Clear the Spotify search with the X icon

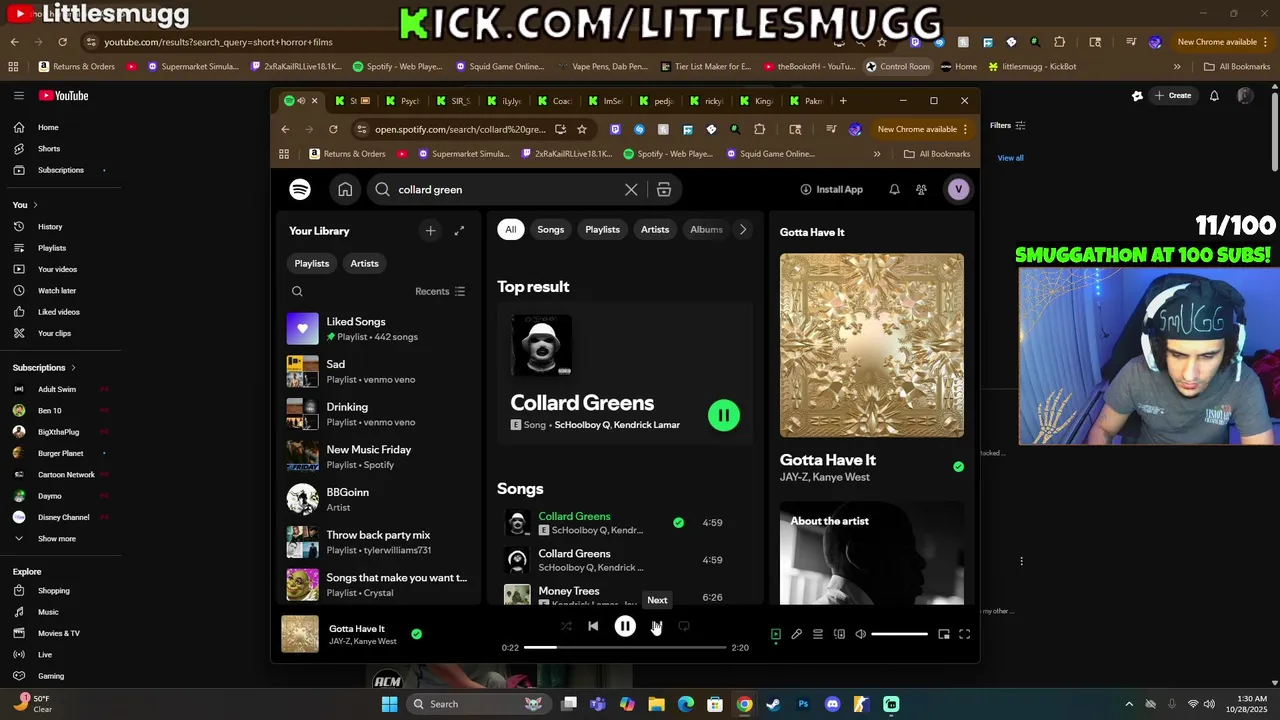tap(631, 189)
